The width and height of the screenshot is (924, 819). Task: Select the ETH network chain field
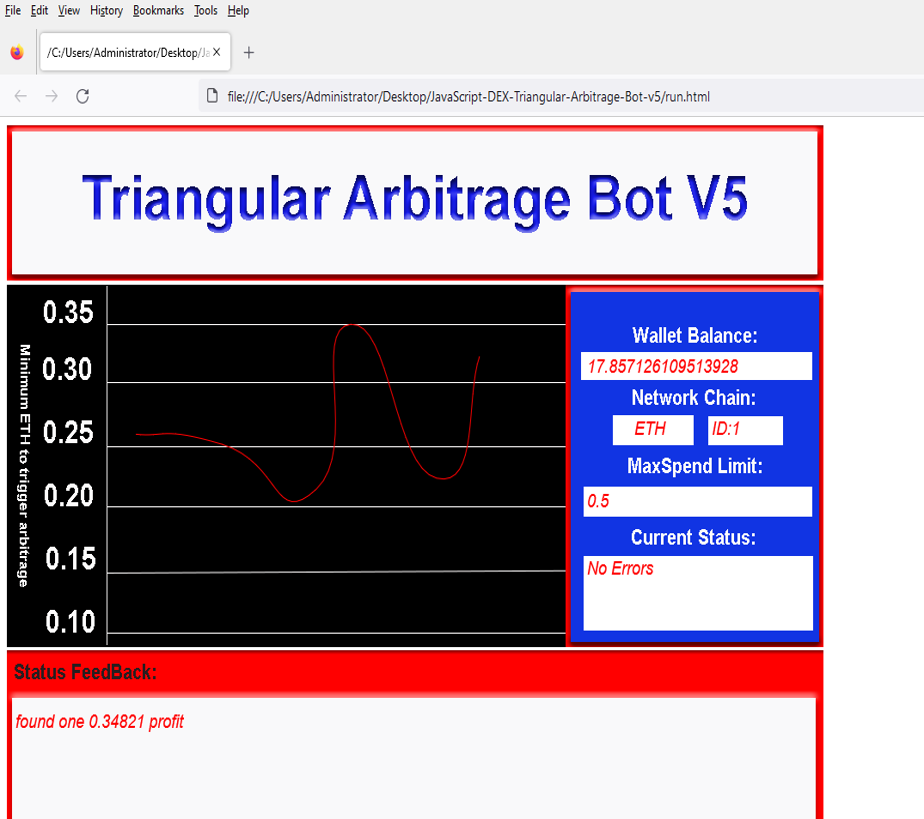pyautogui.click(x=652, y=430)
